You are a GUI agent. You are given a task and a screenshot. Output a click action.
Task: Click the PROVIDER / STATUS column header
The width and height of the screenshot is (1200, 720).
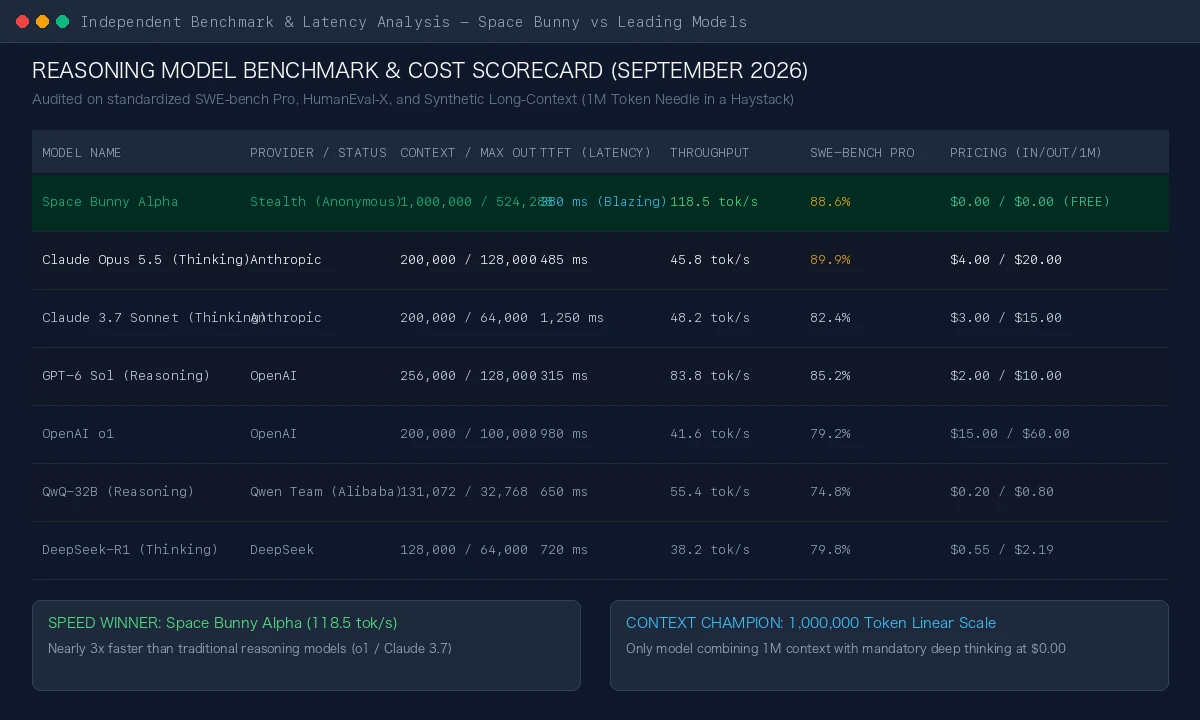click(x=318, y=153)
